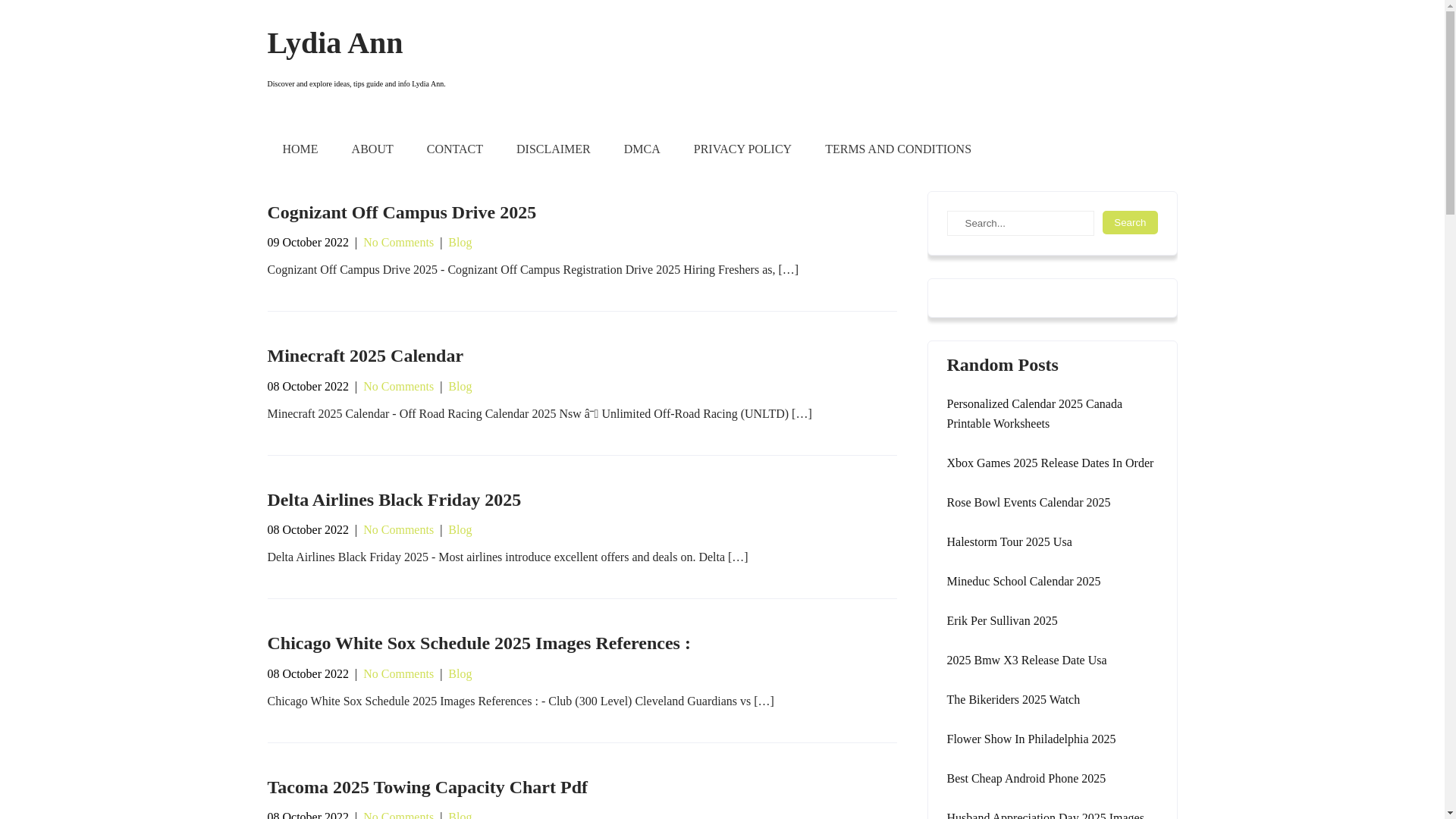The height and width of the screenshot is (819, 1456).
Task: Read the Delta Airlines Black Friday 2025 post
Action: click(394, 500)
